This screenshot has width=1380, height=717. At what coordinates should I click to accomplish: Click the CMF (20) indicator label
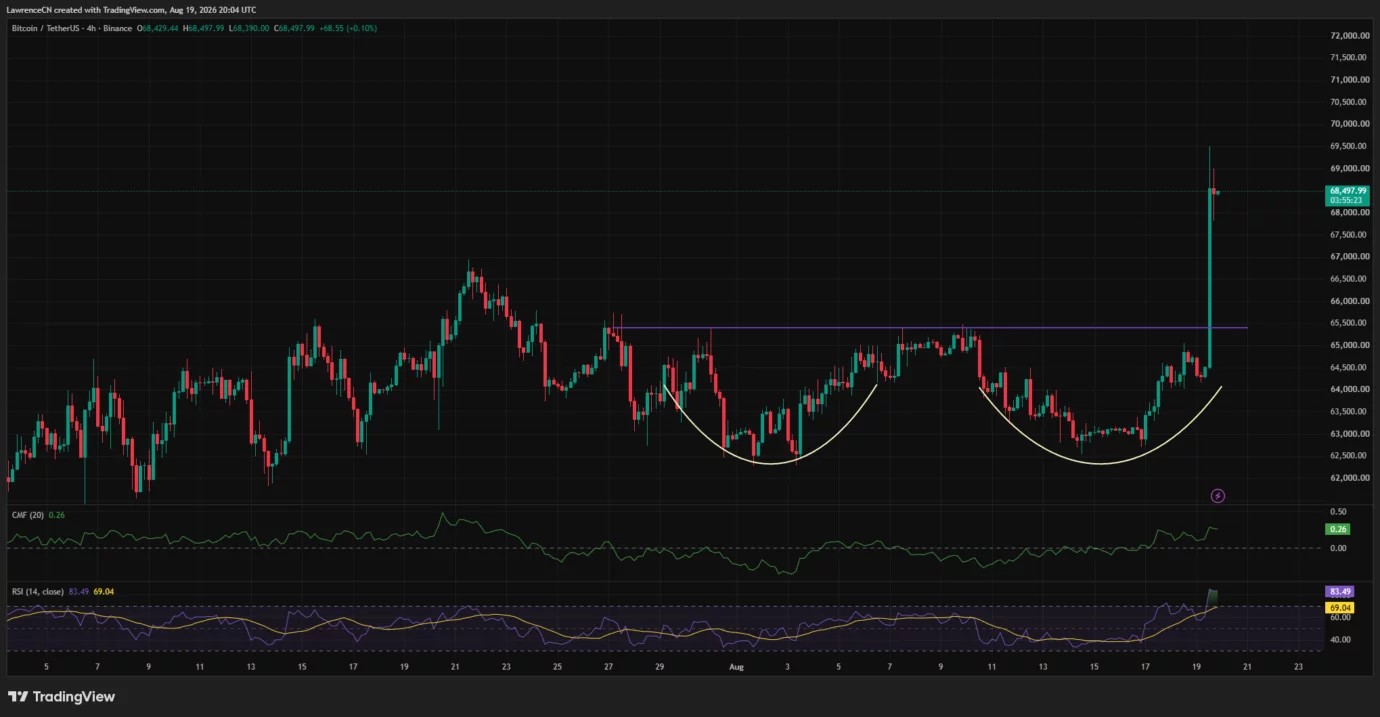[27, 515]
